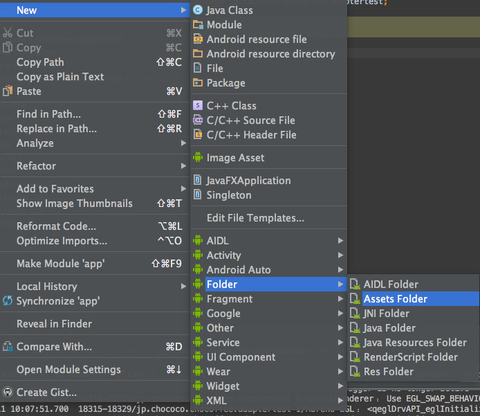Click the Create Gist GitHub icon
This screenshot has width=480, height=416.
pos(7,392)
